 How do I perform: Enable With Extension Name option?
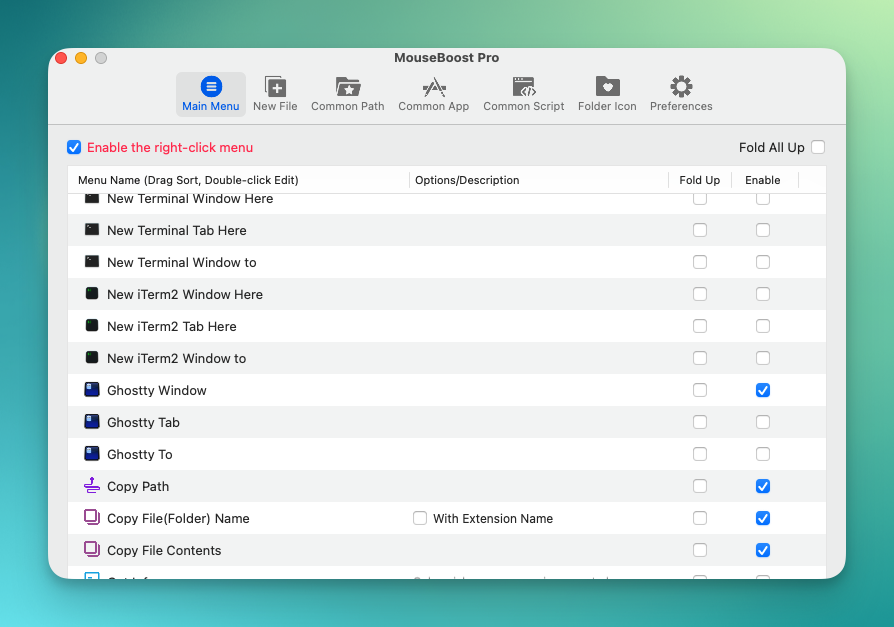click(x=420, y=518)
